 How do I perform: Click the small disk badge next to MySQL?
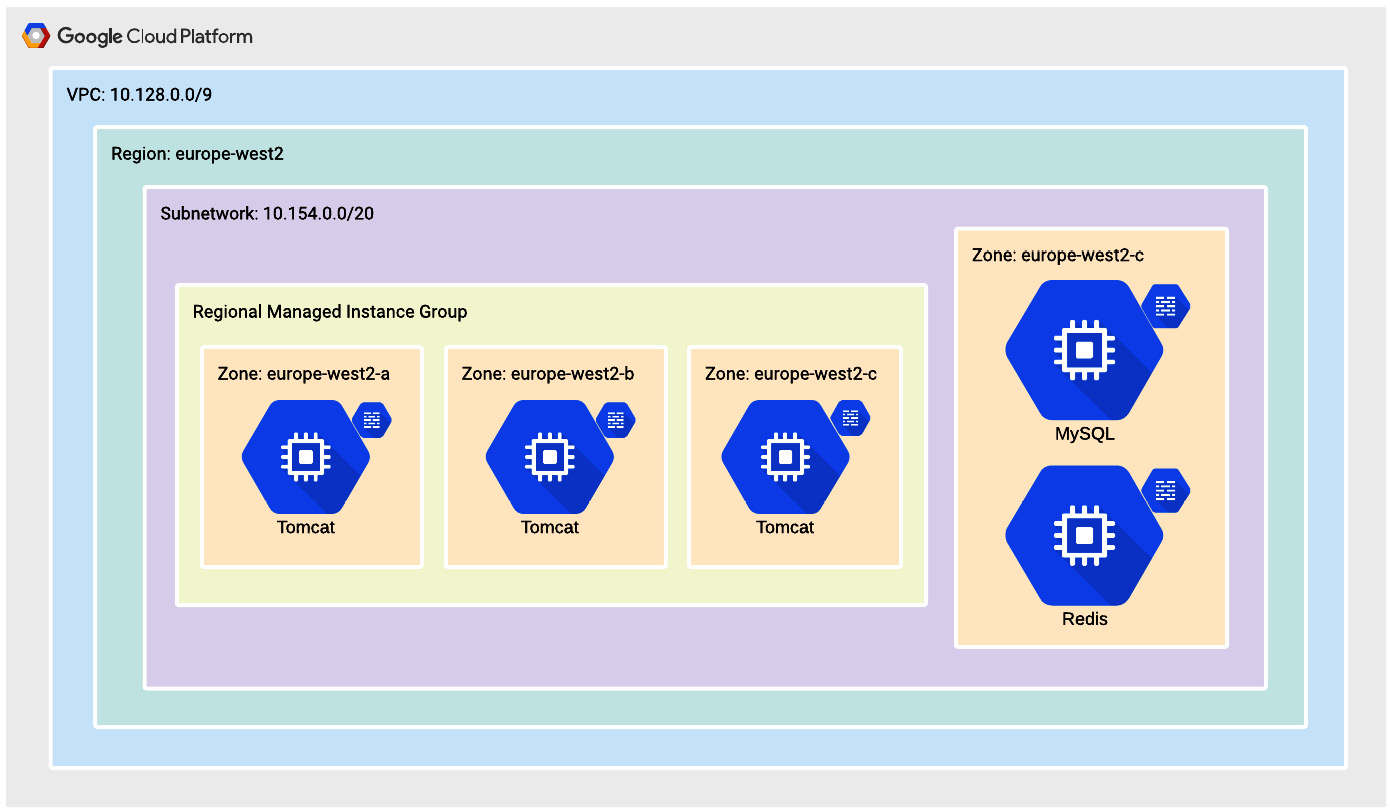1166,306
